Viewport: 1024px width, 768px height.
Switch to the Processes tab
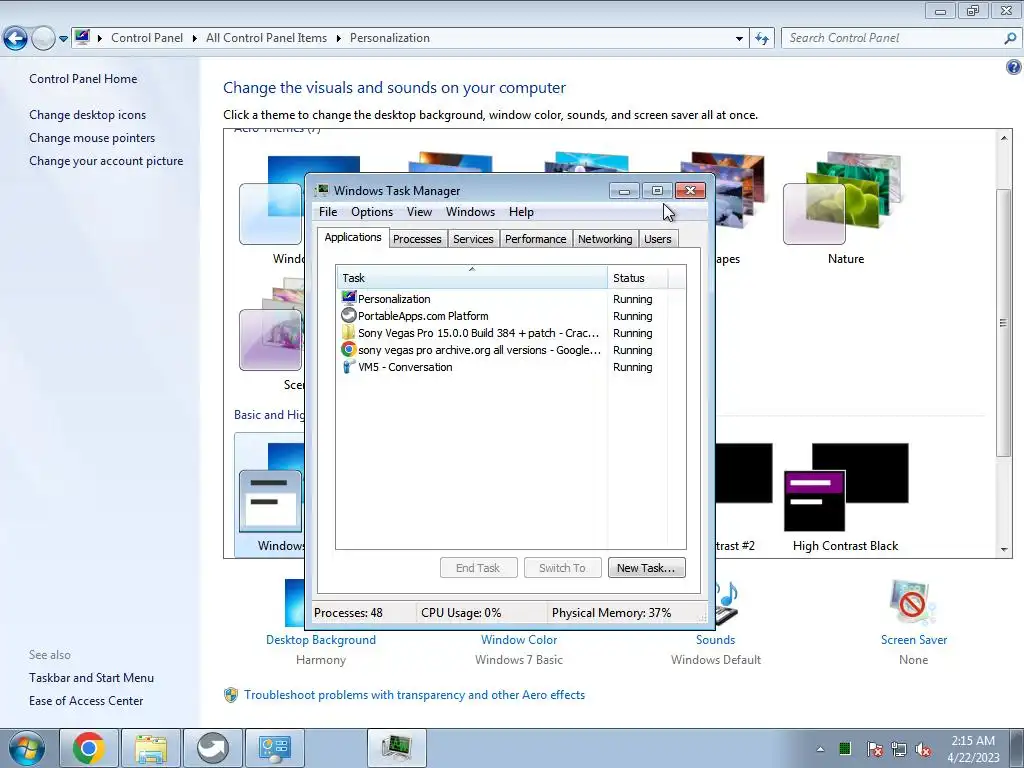point(417,239)
